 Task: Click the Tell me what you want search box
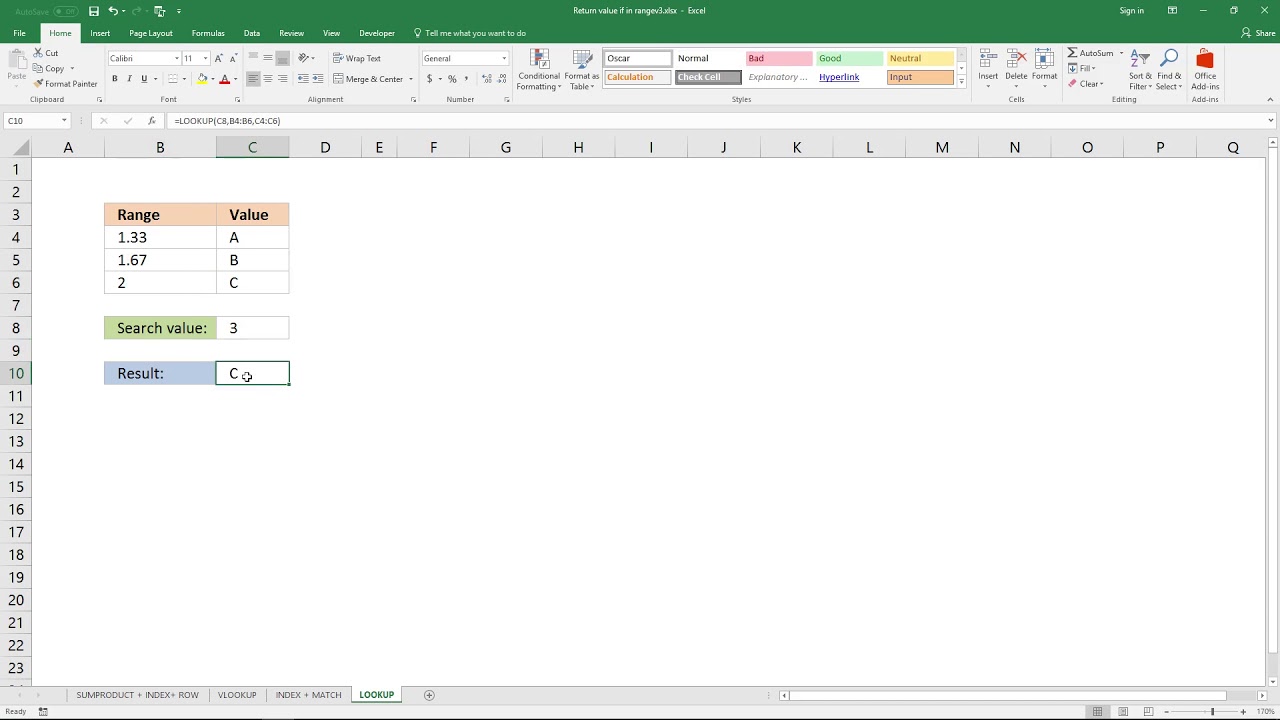point(470,33)
